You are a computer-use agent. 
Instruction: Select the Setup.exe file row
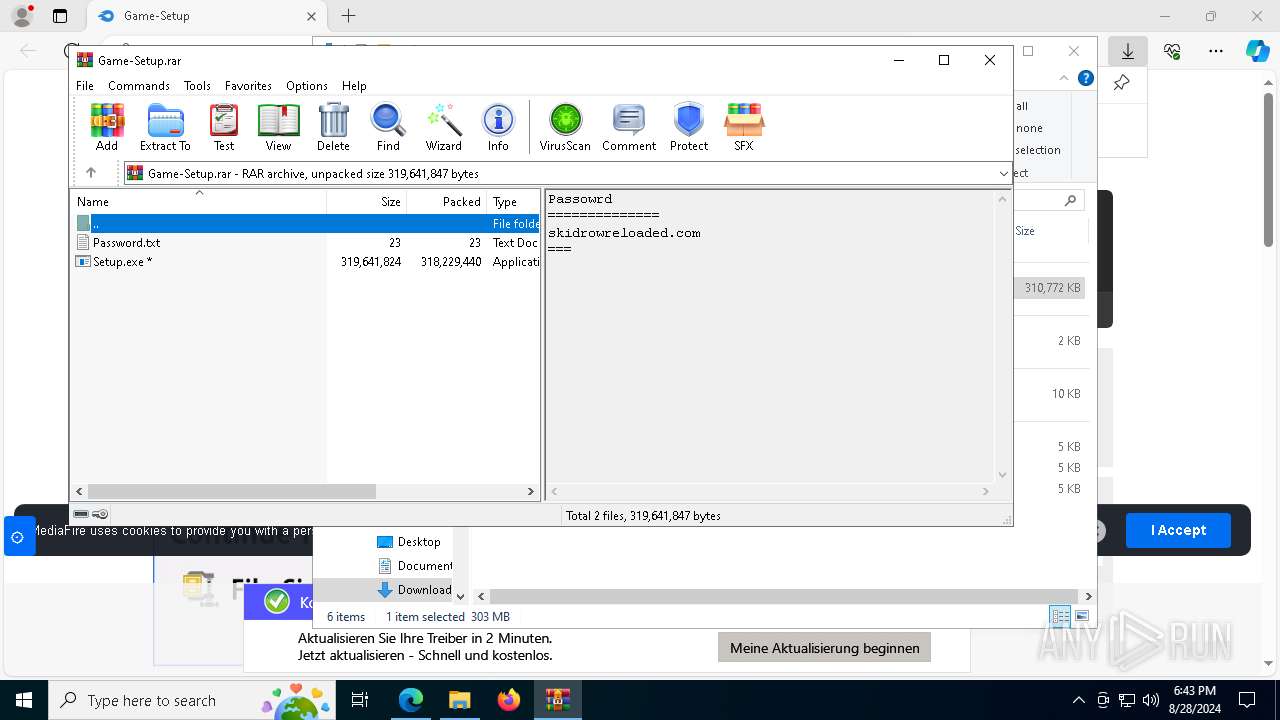[x=307, y=262]
